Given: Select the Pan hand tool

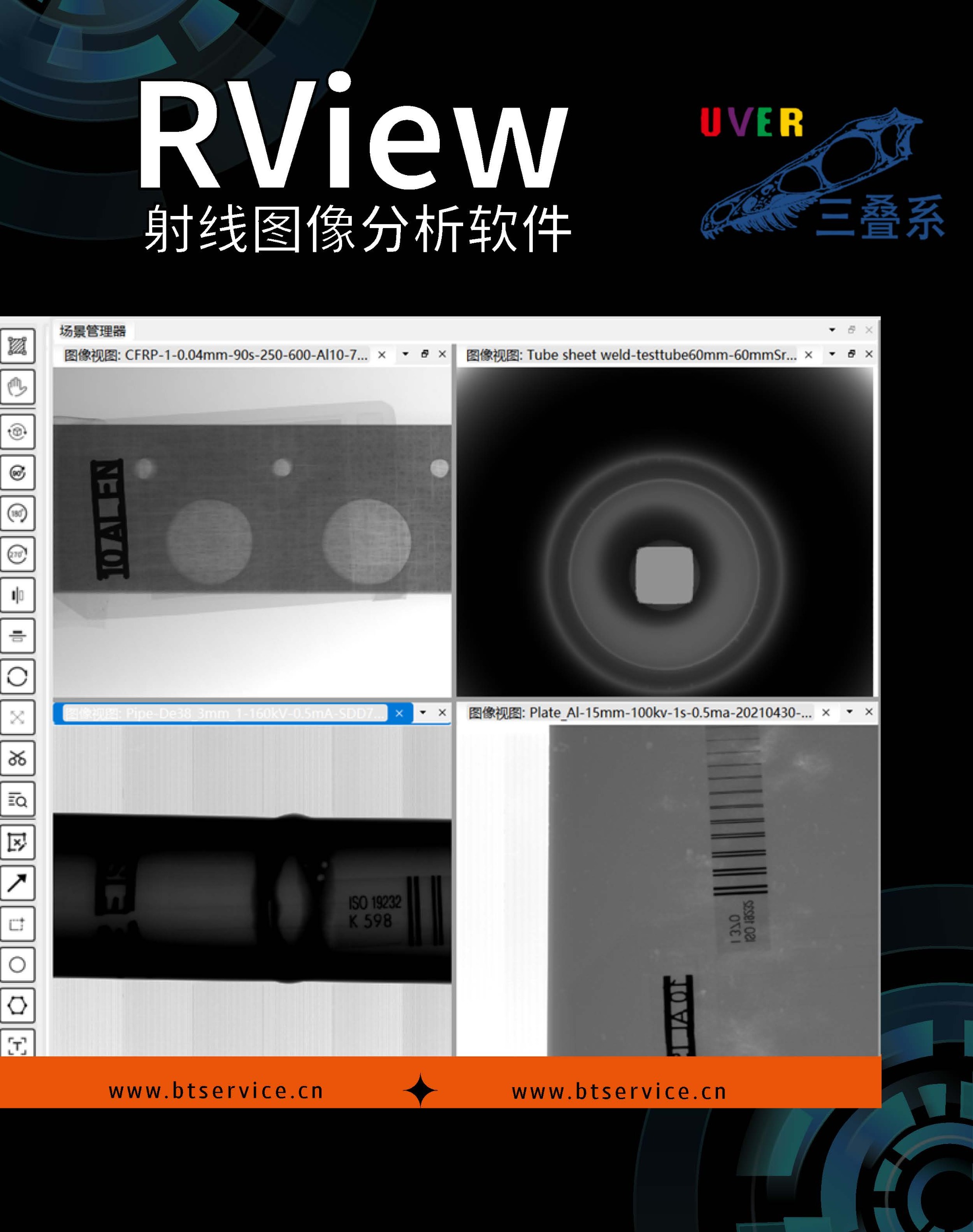Looking at the screenshot, I should (17, 387).
